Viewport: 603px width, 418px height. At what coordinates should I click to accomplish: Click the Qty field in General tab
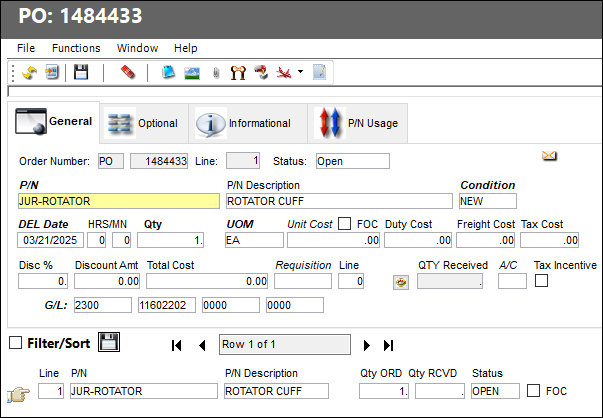tap(170, 240)
